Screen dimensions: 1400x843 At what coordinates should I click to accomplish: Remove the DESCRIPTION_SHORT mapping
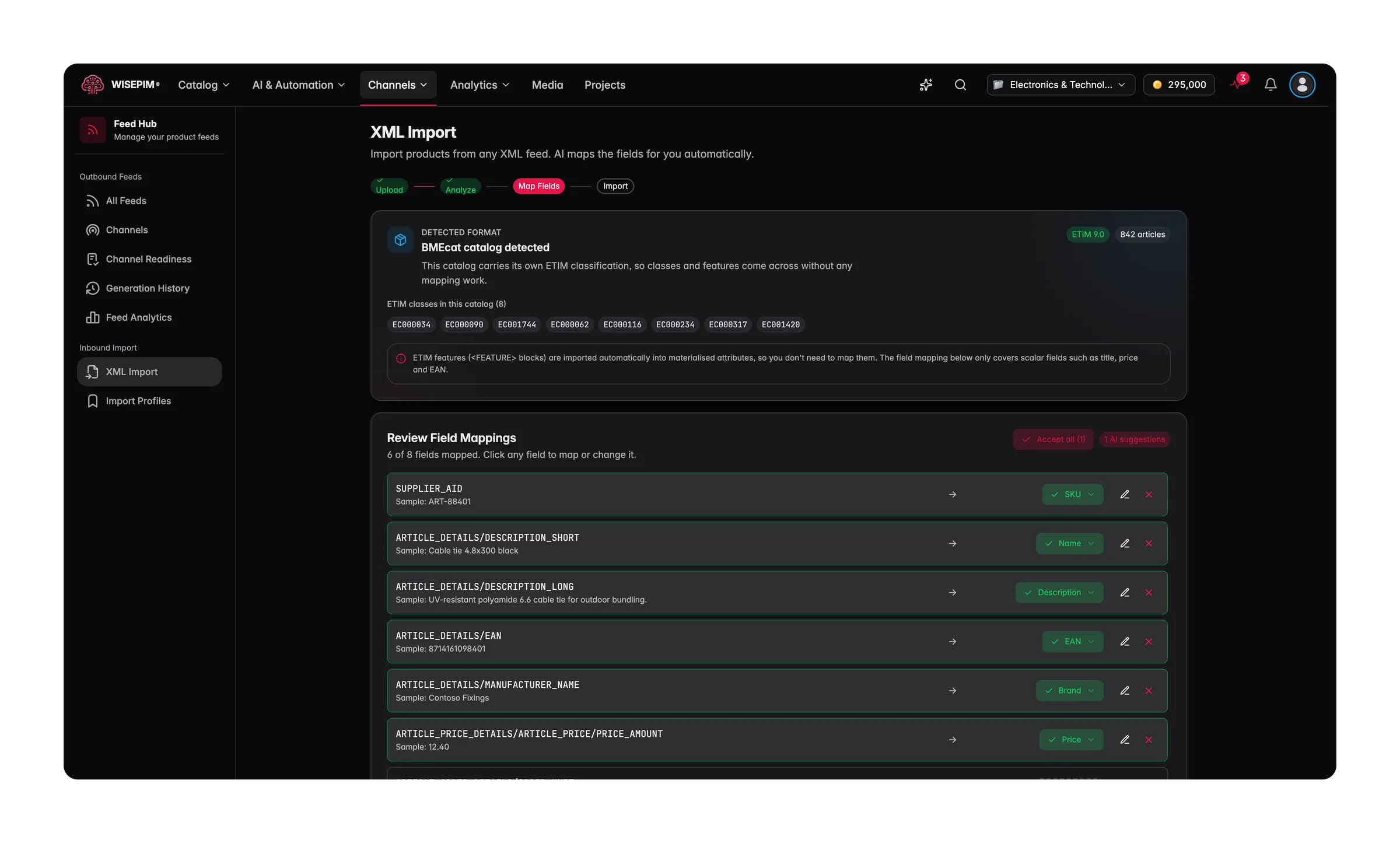coord(1149,544)
